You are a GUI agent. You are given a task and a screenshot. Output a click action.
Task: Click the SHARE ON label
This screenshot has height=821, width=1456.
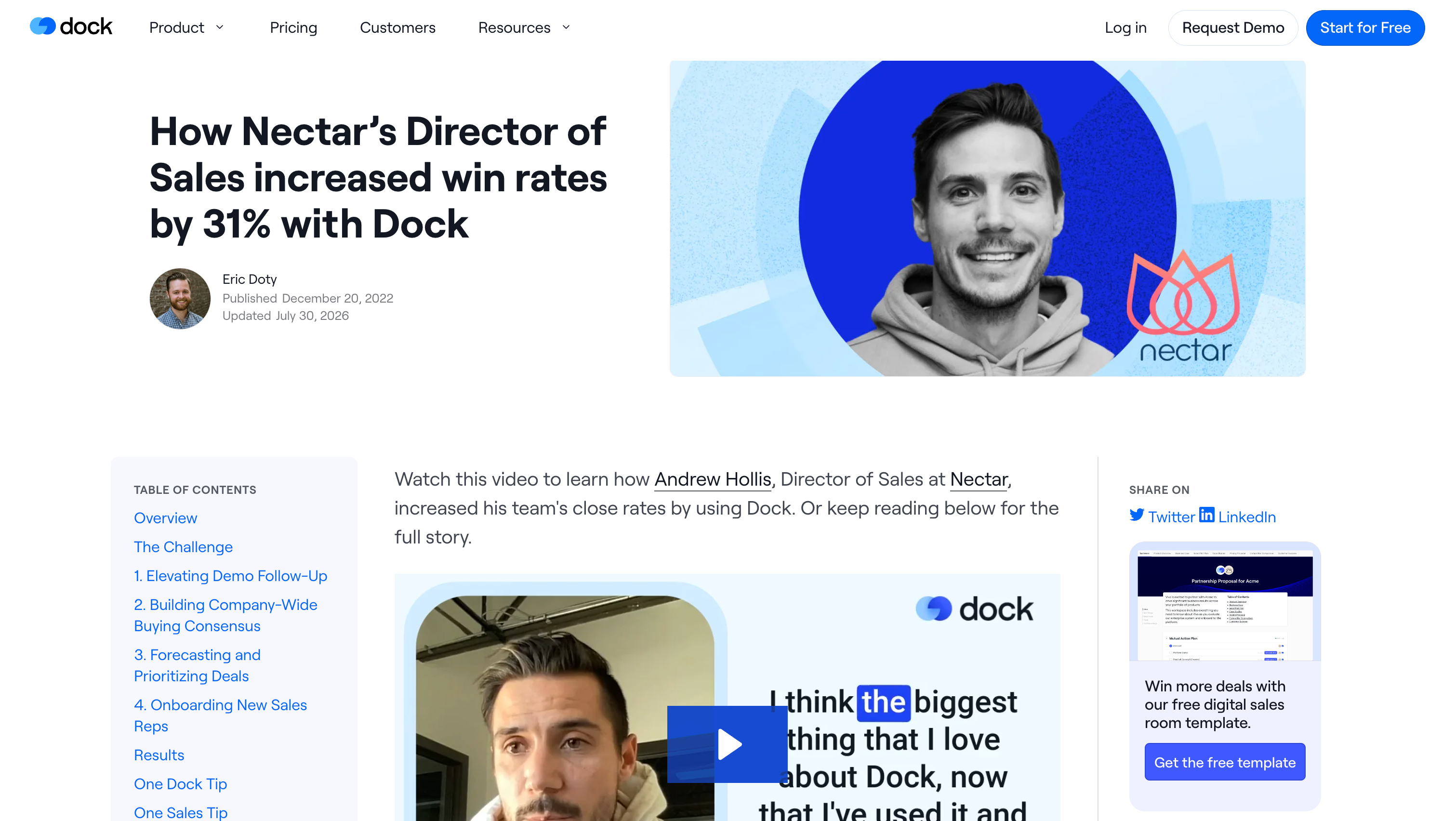(x=1159, y=490)
